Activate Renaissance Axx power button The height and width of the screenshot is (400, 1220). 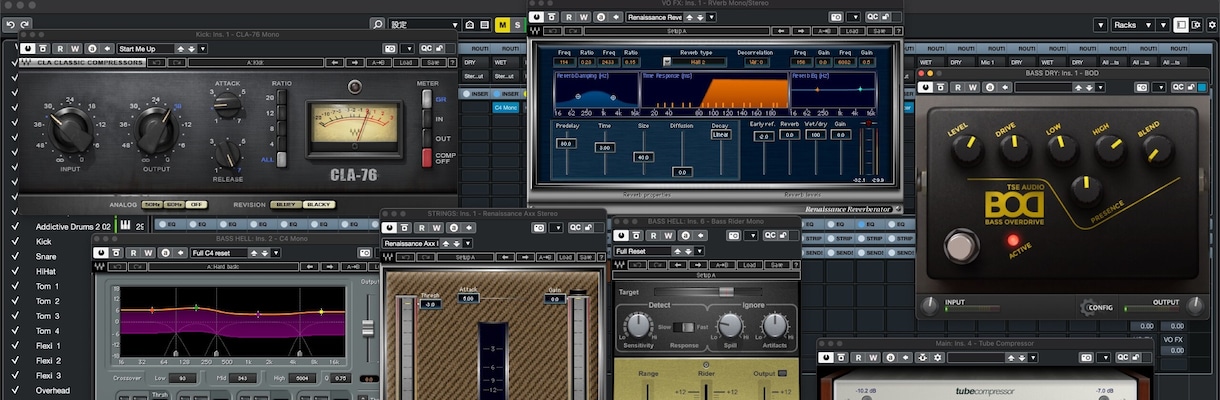point(391,228)
